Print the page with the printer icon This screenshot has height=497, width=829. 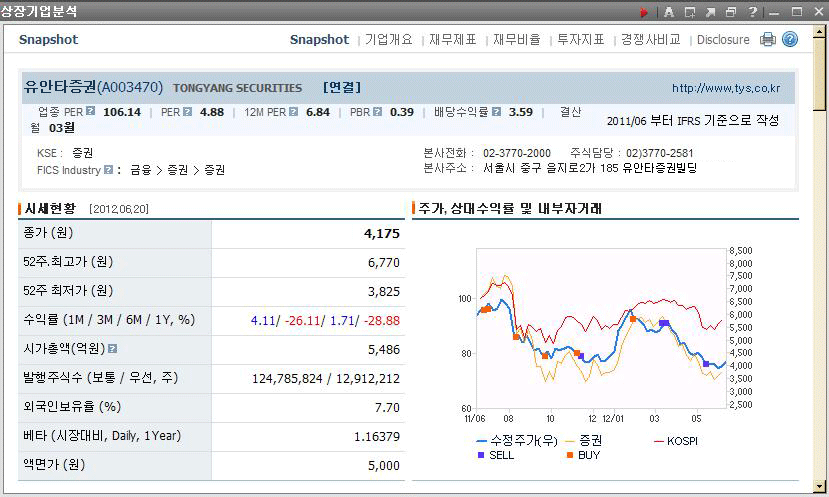[x=768, y=39]
